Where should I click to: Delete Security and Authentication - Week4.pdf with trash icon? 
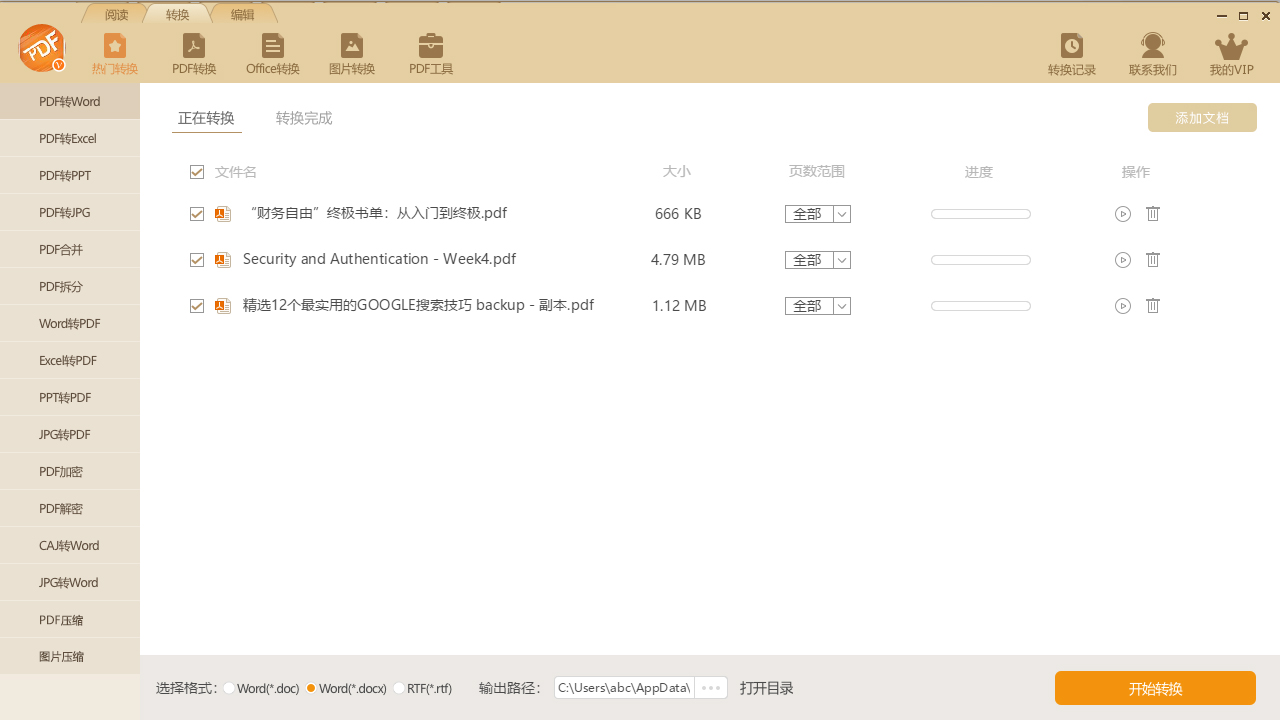pos(1153,260)
